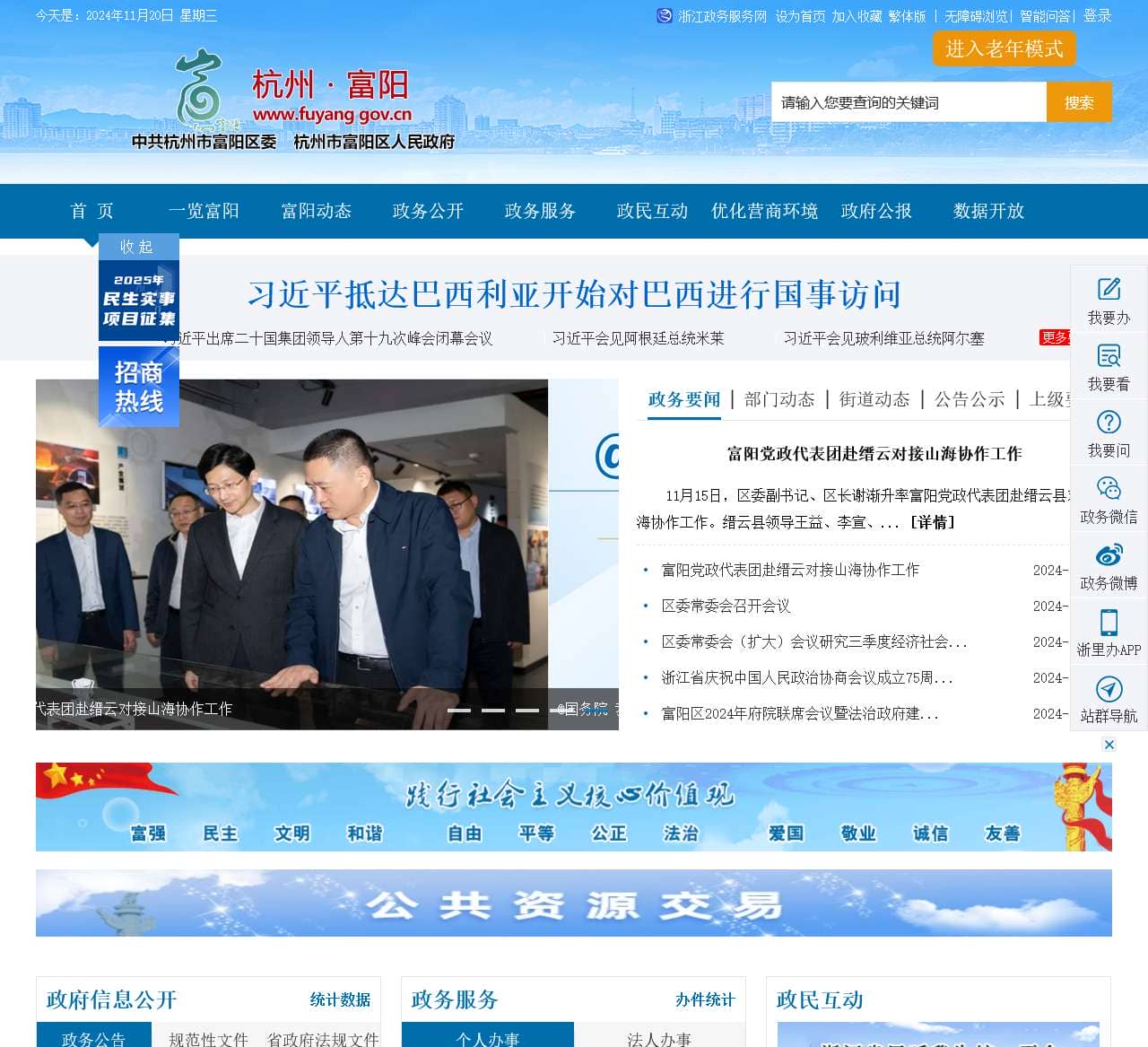This screenshot has width=1148, height=1047.
Task: Click the 我要问 question mark icon
Action: click(1109, 422)
